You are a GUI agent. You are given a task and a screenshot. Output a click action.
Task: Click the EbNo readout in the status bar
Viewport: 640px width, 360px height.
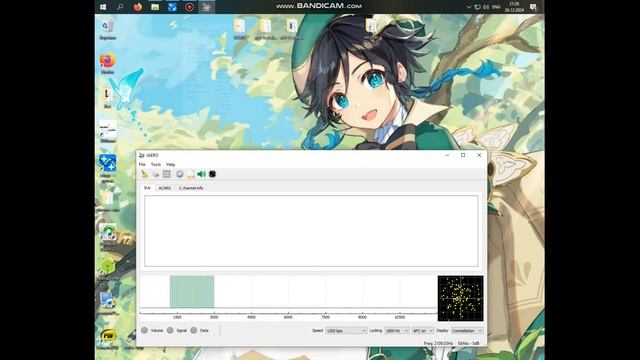point(469,343)
